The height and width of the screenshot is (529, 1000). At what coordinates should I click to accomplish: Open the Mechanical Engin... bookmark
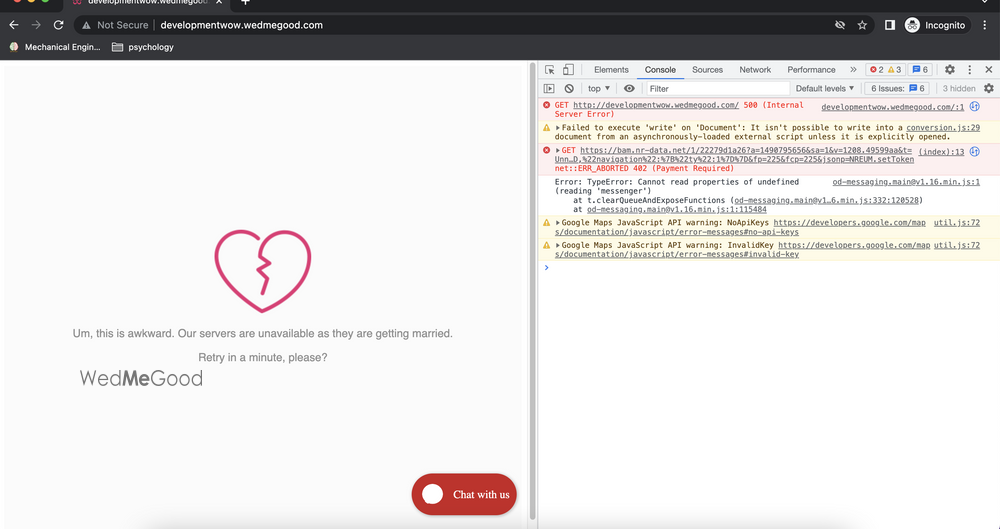55,47
